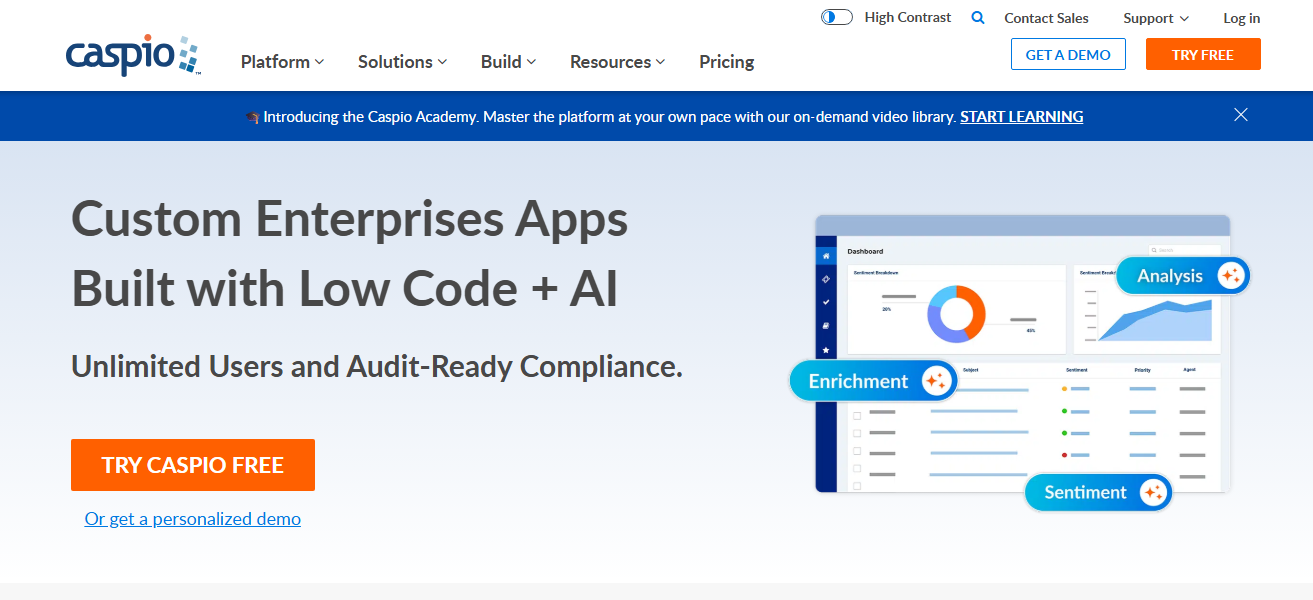Screen dimensions: 1313x600
Task: Click the Sentiment AI badge
Action: (1098, 492)
